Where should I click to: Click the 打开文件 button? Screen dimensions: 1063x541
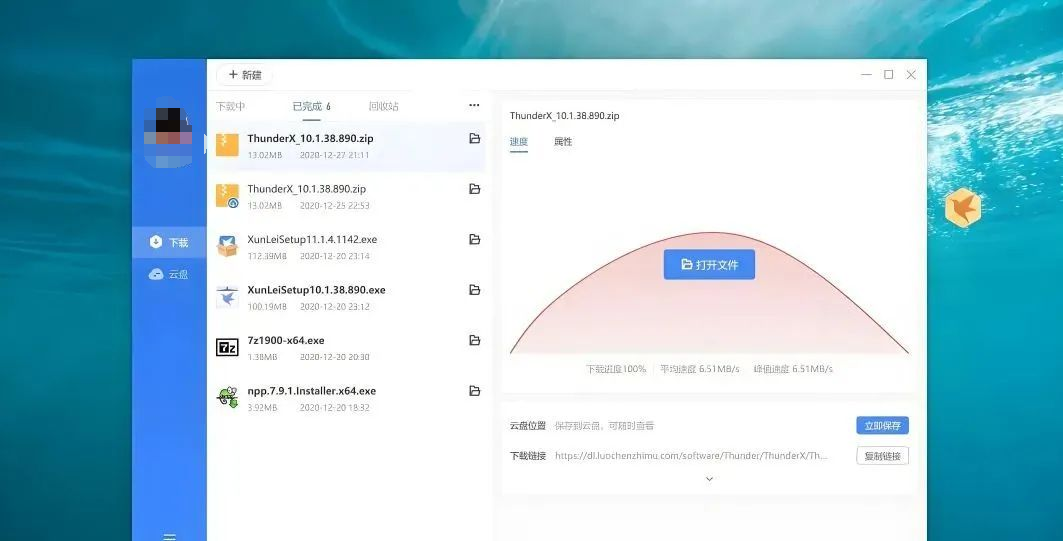709,264
